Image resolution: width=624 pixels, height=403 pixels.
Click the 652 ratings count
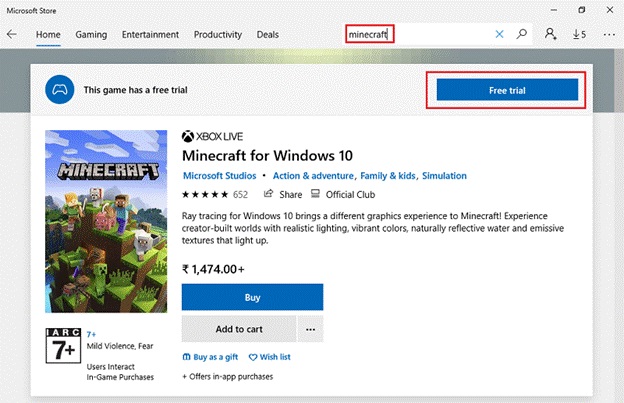pos(240,195)
